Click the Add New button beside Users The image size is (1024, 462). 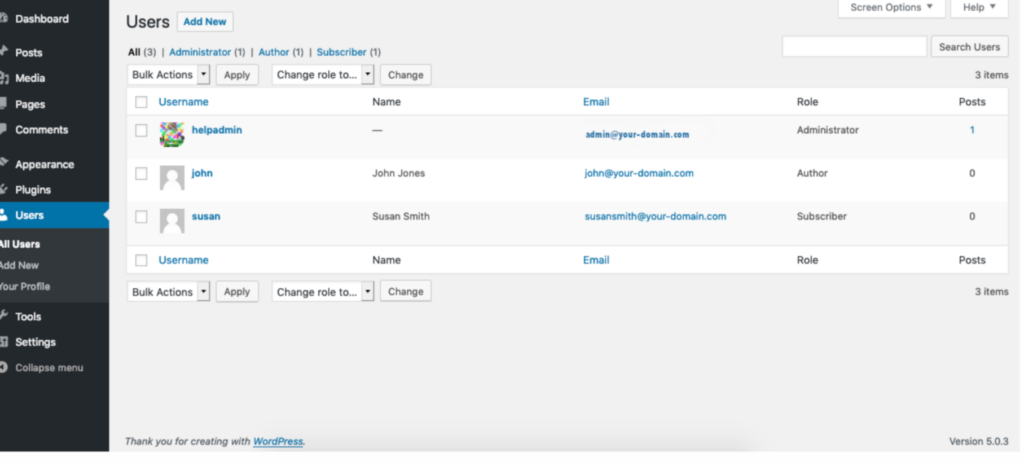pyautogui.click(x=205, y=22)
